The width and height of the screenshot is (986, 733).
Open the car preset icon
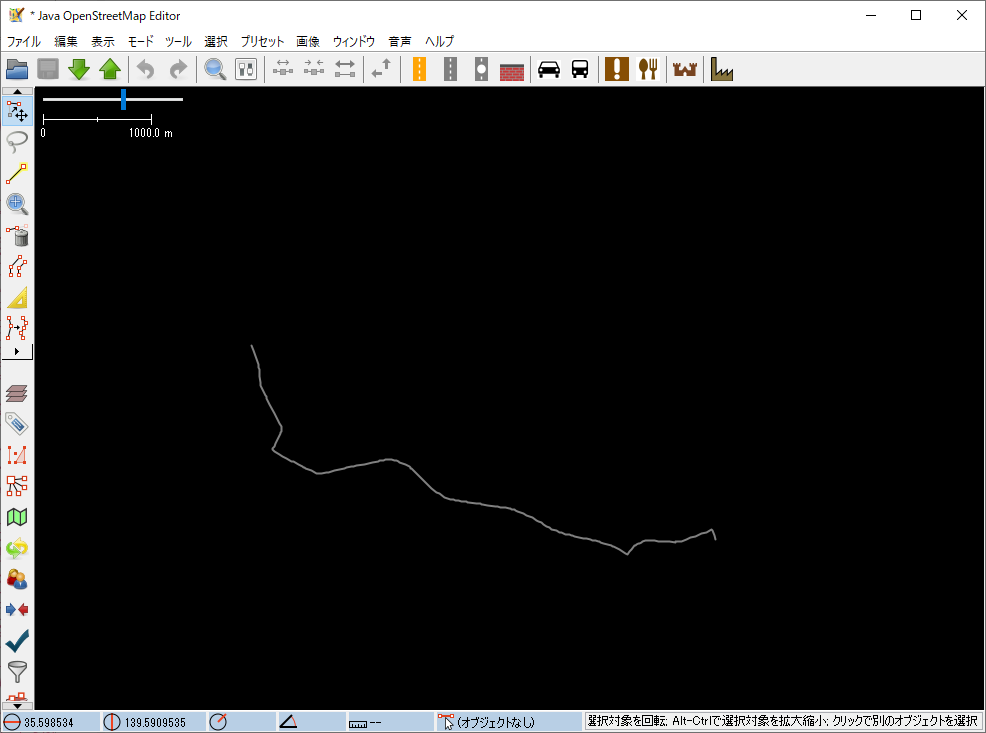[548, 69]
